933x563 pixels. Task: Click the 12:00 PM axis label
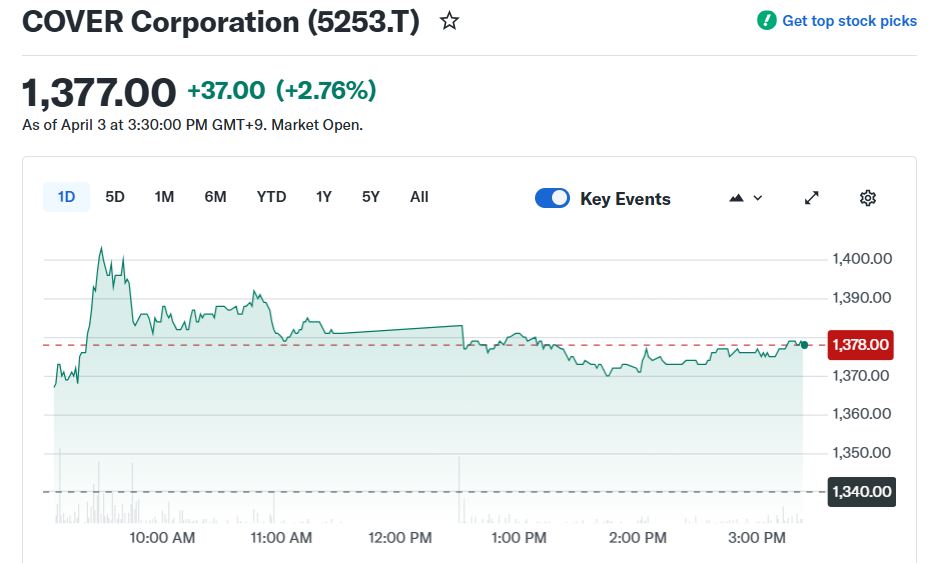coord(400,538)
